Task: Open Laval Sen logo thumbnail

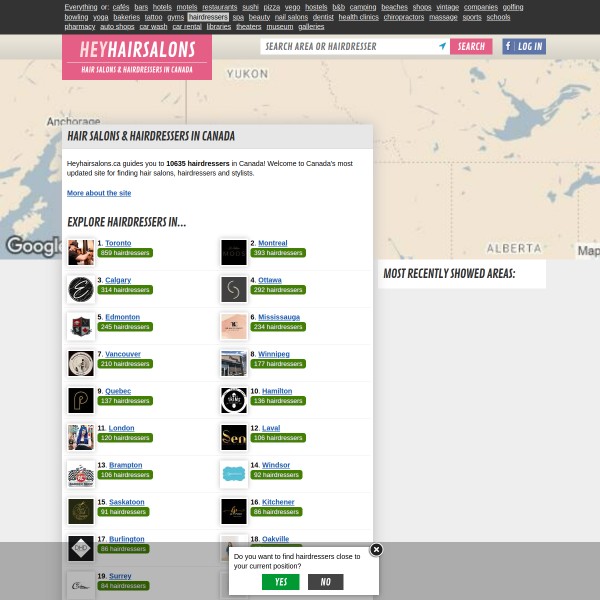Action: 234,437
